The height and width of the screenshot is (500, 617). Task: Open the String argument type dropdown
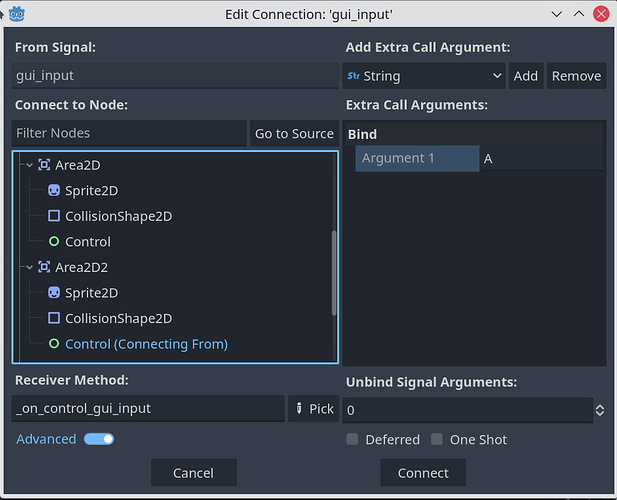pos(425,76)
